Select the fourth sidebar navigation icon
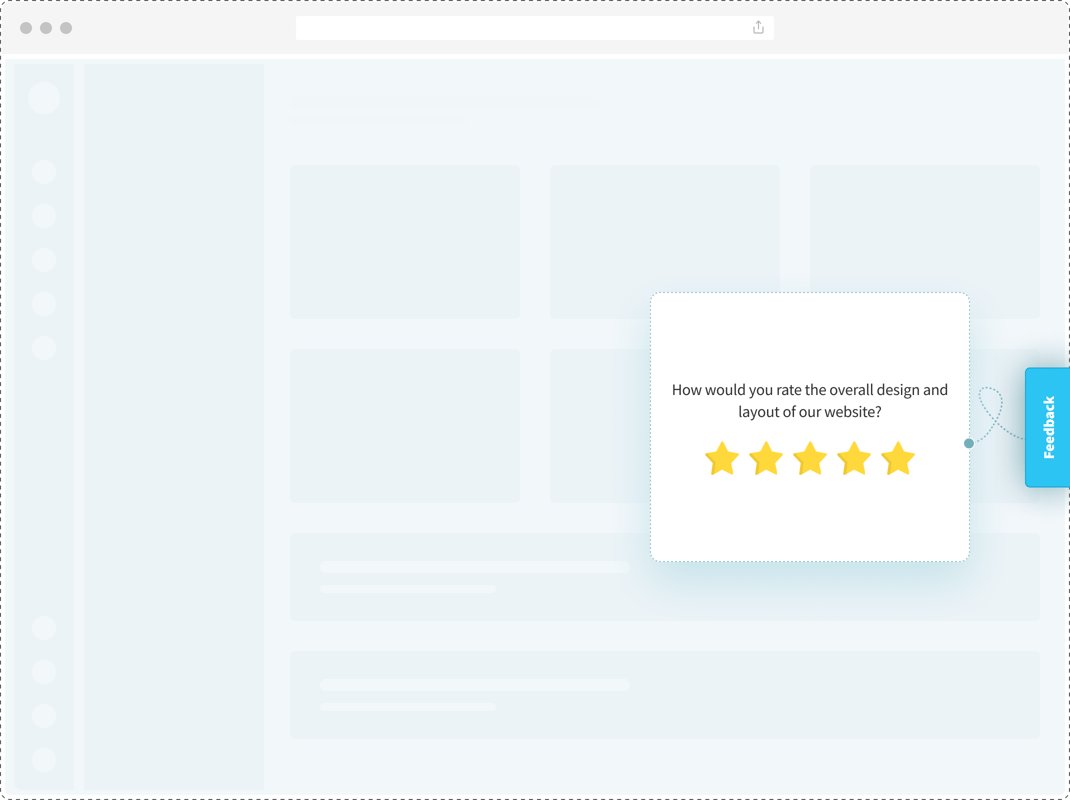This screenshot has height=800, width=1070. click(x=44, y=302)
